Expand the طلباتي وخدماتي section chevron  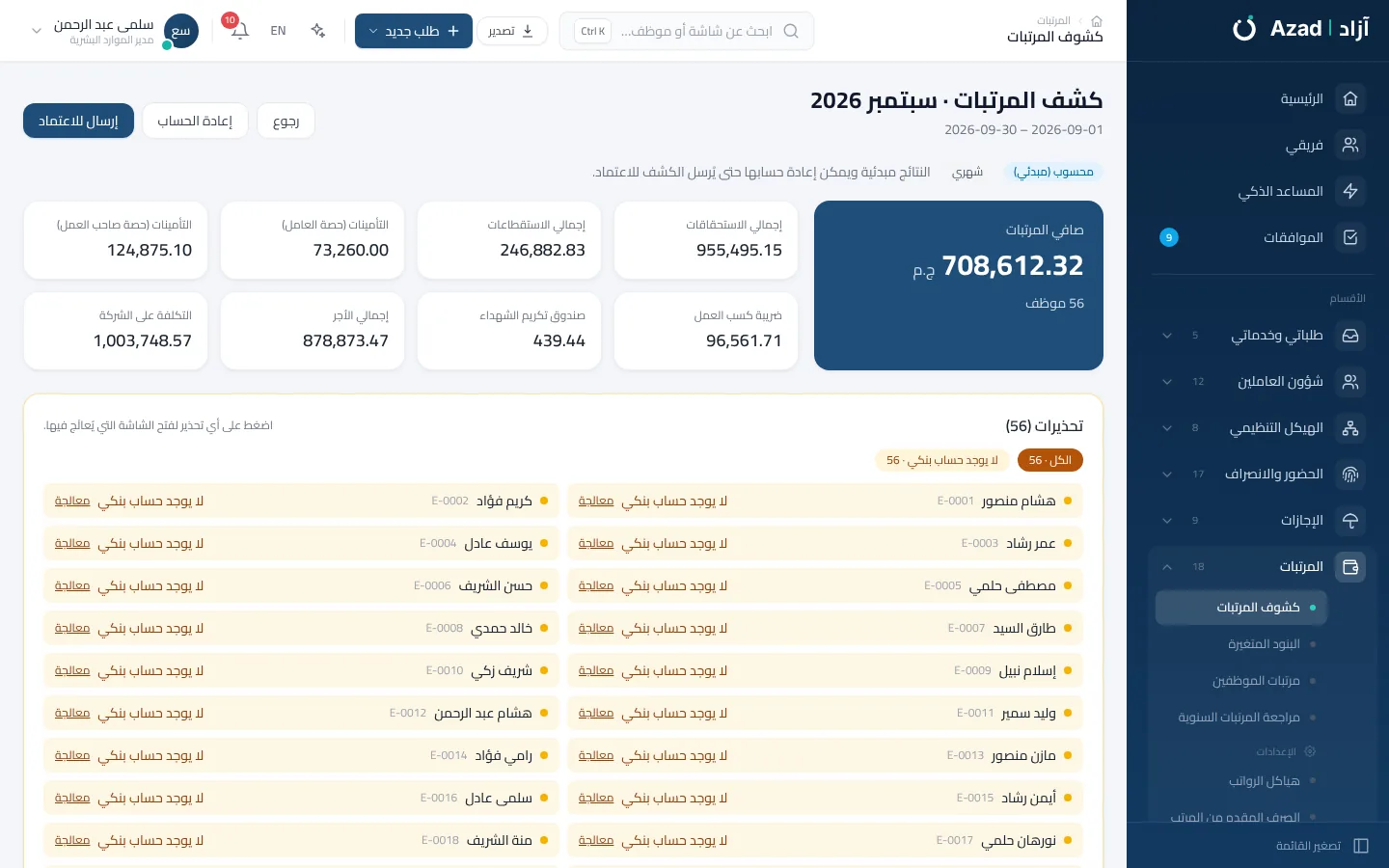[1167, 336]
